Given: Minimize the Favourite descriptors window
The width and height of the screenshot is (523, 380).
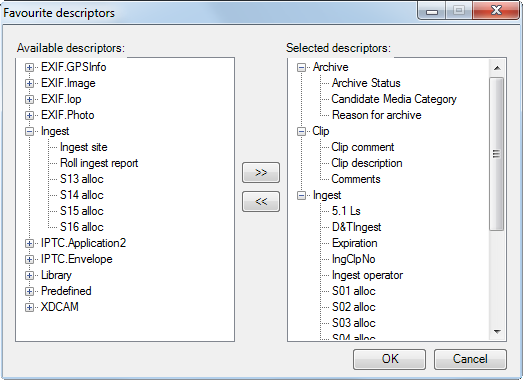Looking at the screenshot, I should (432, 12).
